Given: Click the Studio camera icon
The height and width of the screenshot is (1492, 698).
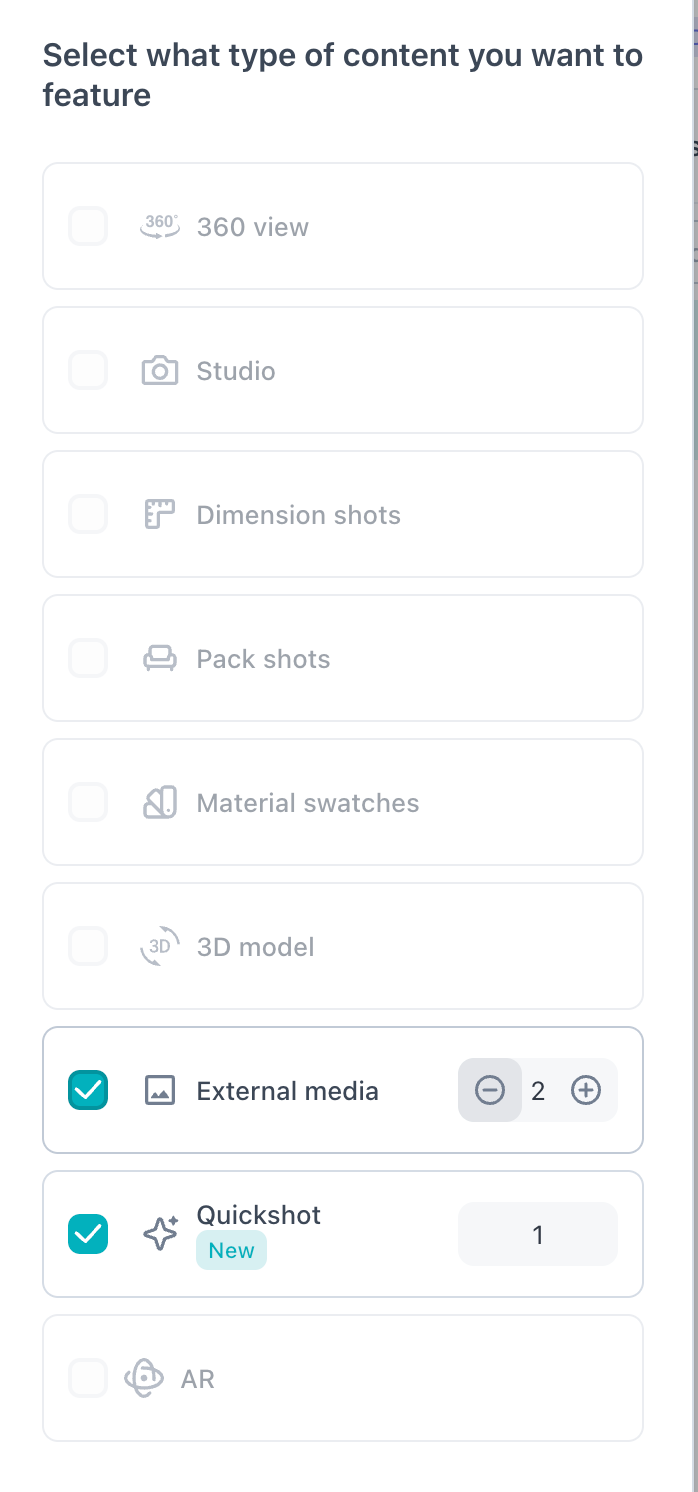Looking at the screenshot, I should click(x=160, y=371).
